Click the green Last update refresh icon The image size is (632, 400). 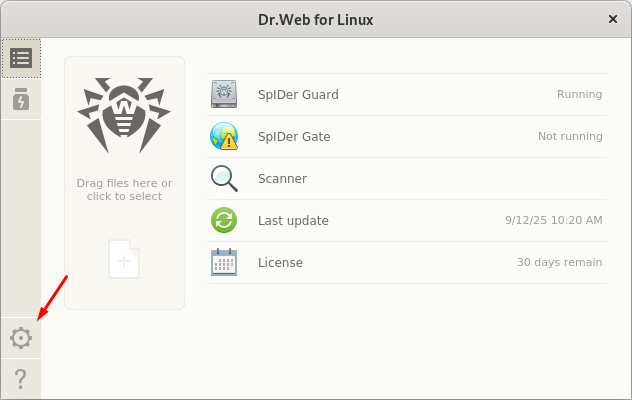click(224, 220)
